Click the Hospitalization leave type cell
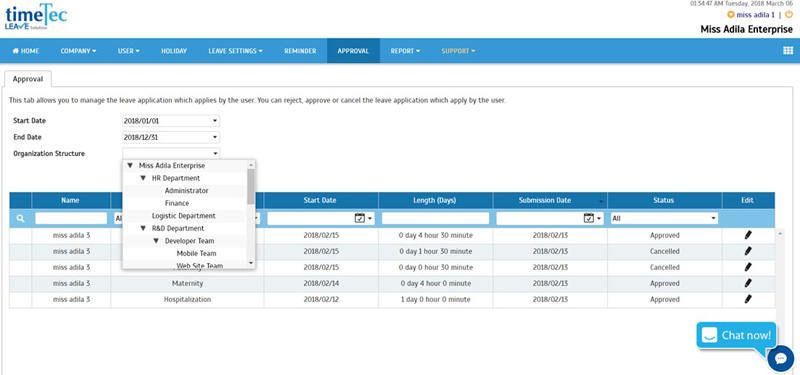800x375 pixels. [x=187, y=299]
